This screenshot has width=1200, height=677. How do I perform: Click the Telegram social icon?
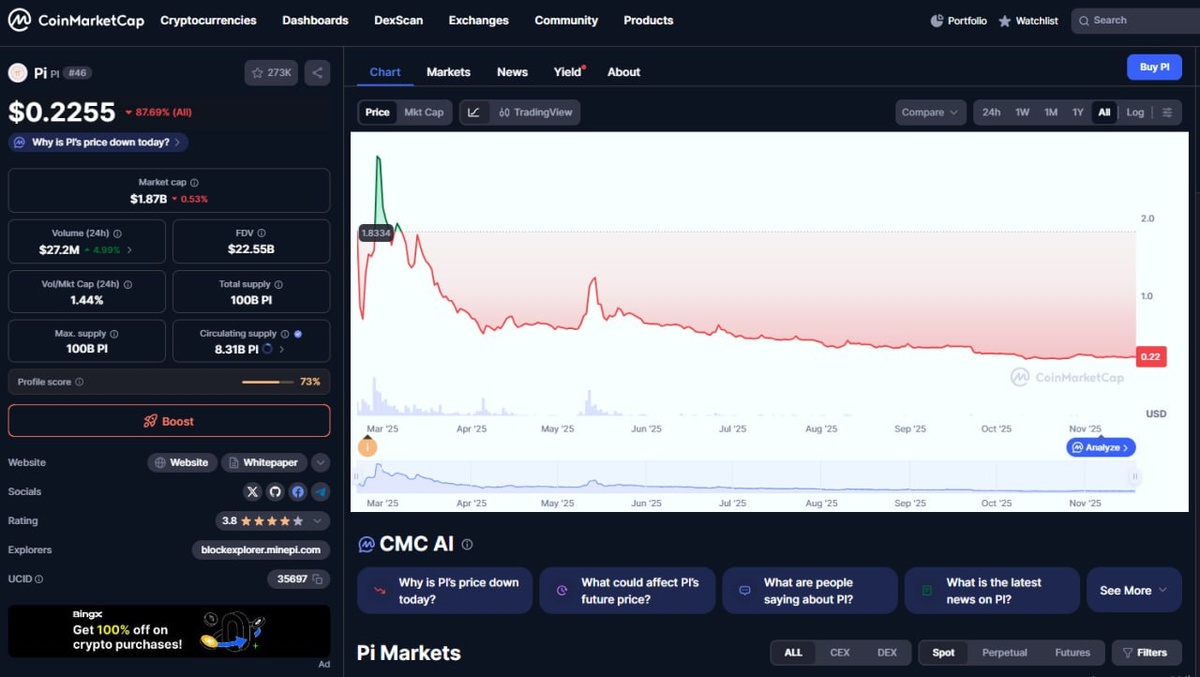[x=321, y=491]
